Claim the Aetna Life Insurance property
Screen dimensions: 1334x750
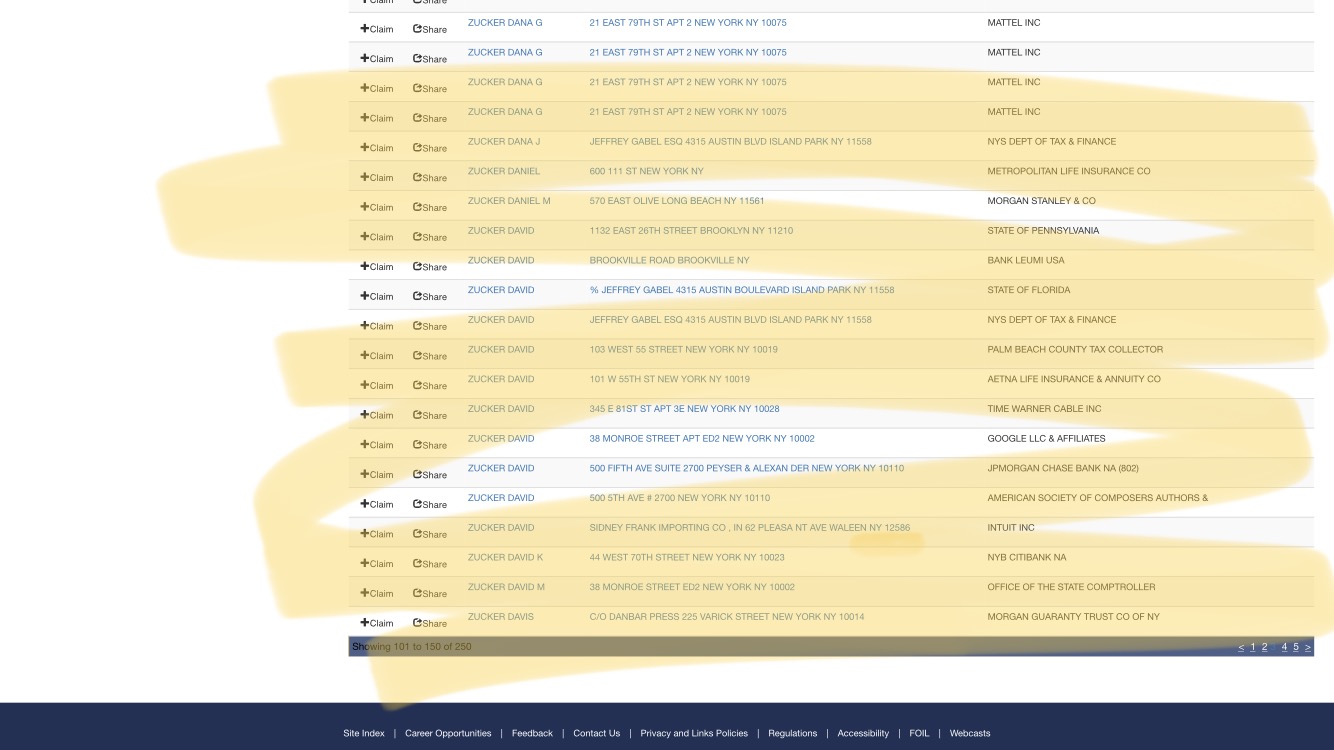(377, 385)
